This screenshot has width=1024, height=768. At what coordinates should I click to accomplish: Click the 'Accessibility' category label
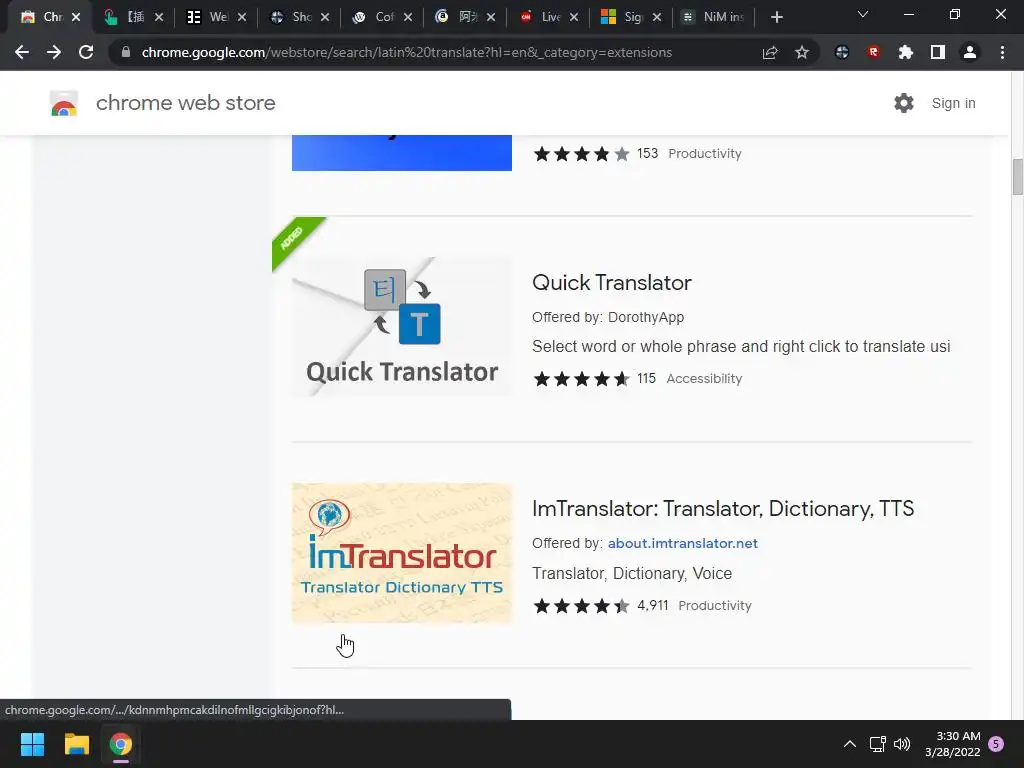[704, 379]
